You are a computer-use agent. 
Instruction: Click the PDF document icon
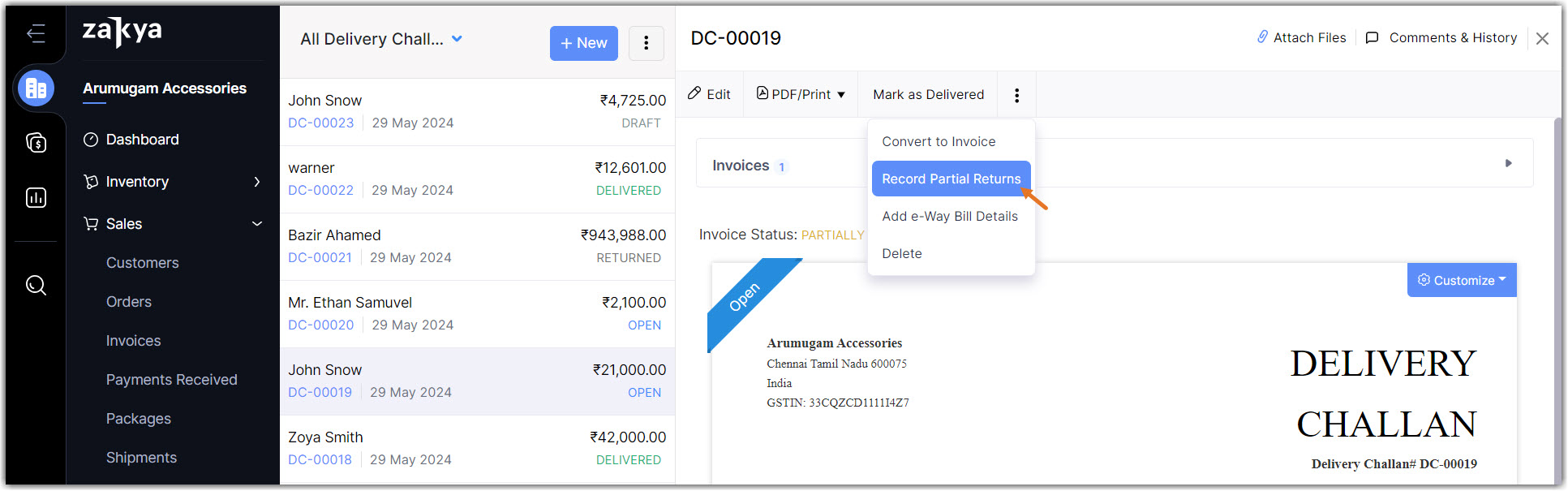coord(763,93)
